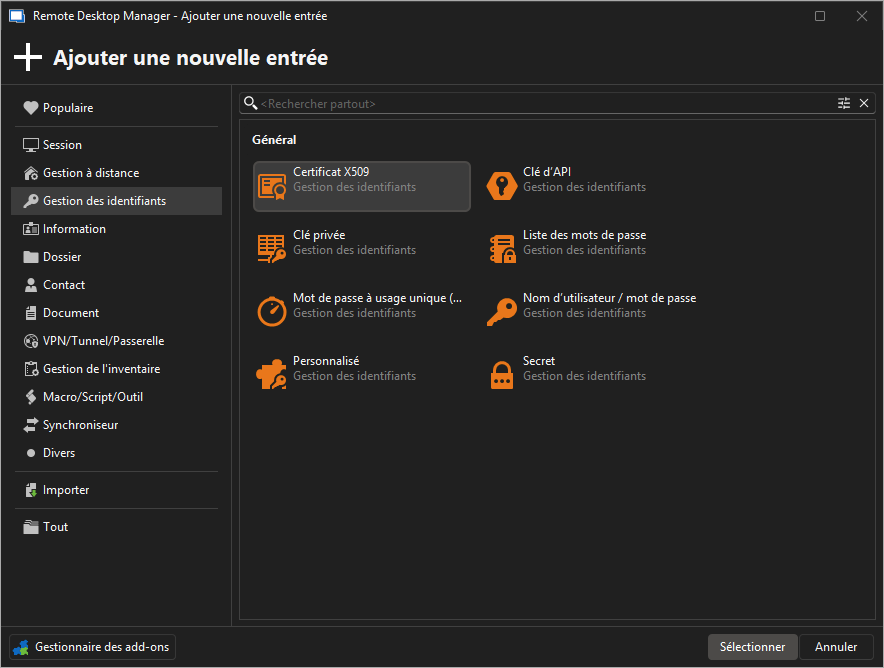This screenshot has height=668, width=884.
Task: Click the Dossier folder icon
Action: [x=30, y=257]
